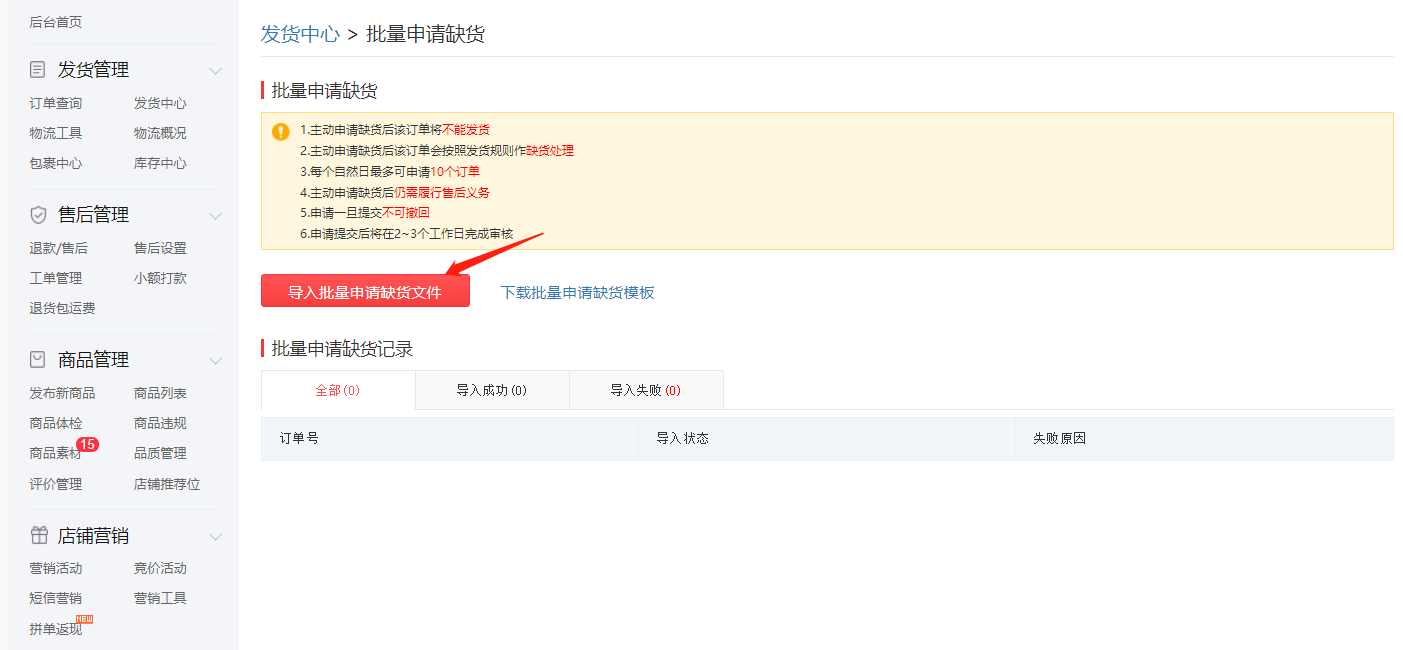Open 包裹中心 sidebar item

click(x=56, y=163)
